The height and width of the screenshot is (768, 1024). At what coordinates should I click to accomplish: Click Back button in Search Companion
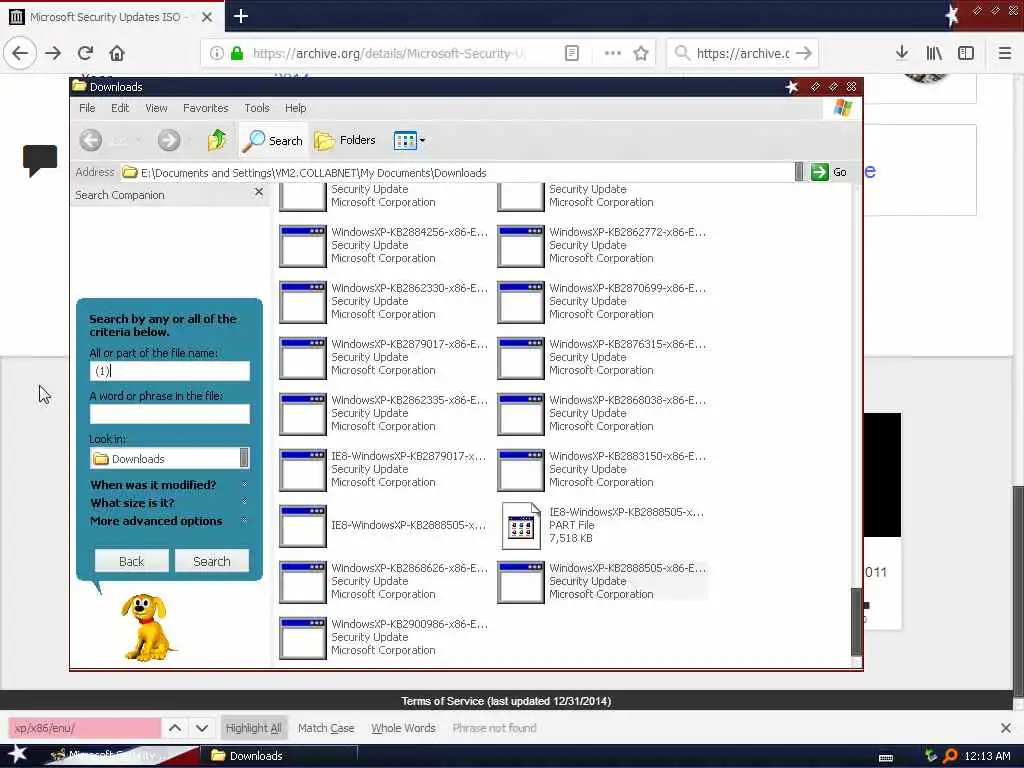pos(131,561)
